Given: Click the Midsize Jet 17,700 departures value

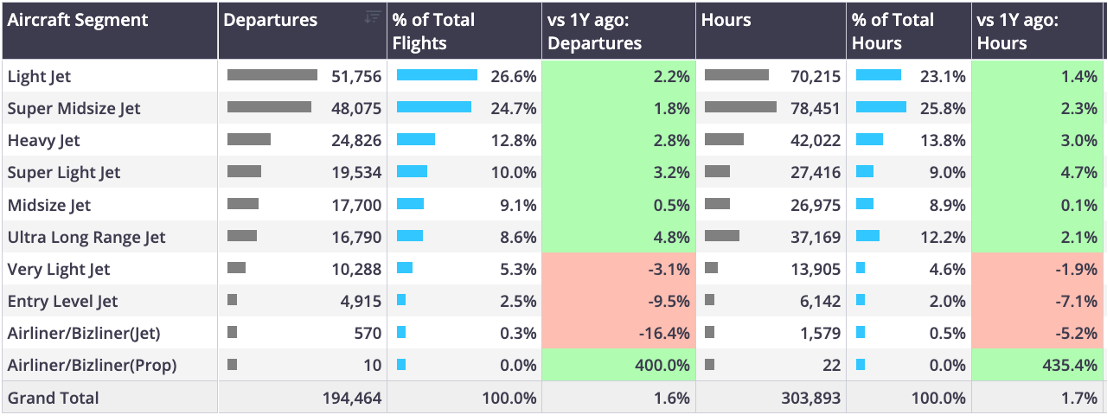Looking at the screenshot, I should (356, 206).
